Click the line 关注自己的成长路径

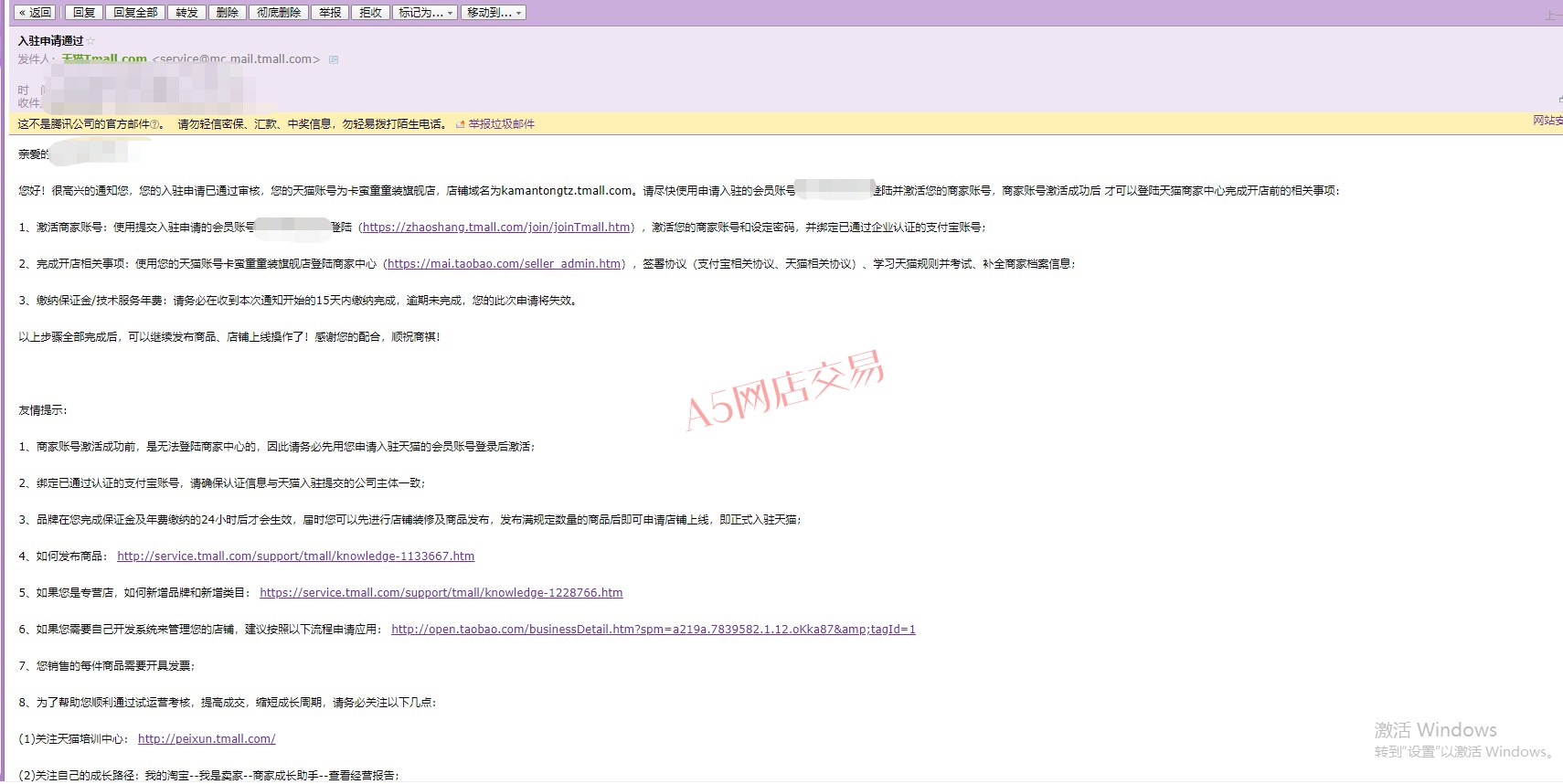coord(209,776)
